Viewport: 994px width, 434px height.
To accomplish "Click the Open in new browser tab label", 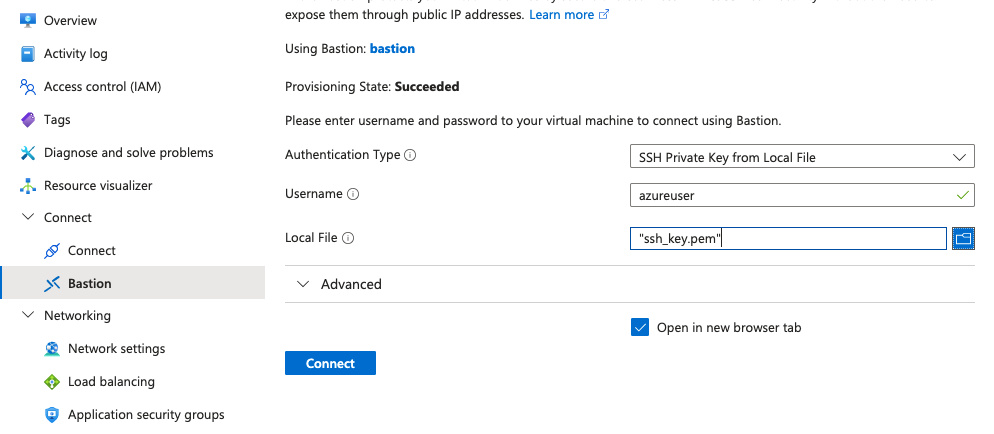I will click(729, 328).
